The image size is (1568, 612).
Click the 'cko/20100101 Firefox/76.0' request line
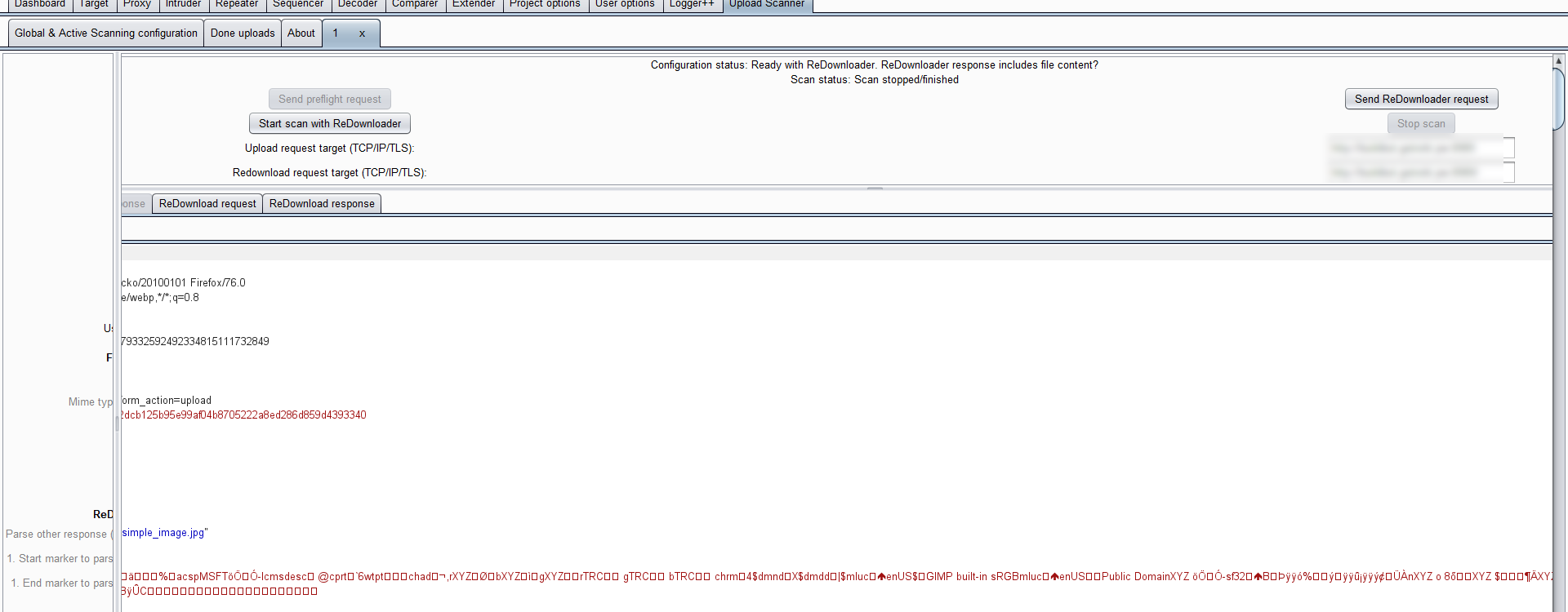pyautogui.click(x=184, y=283)
